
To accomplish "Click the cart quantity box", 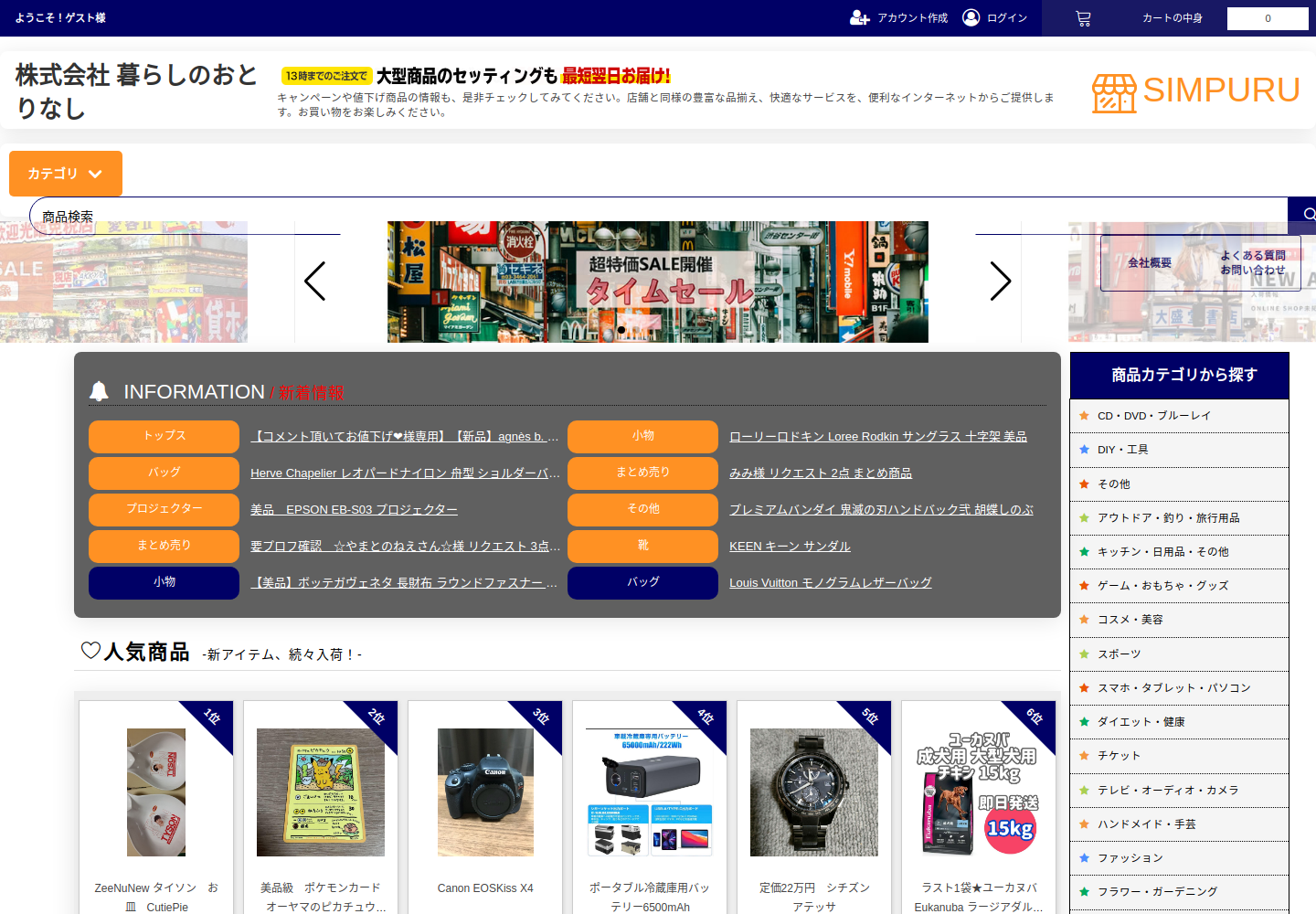I will 1268,18.
